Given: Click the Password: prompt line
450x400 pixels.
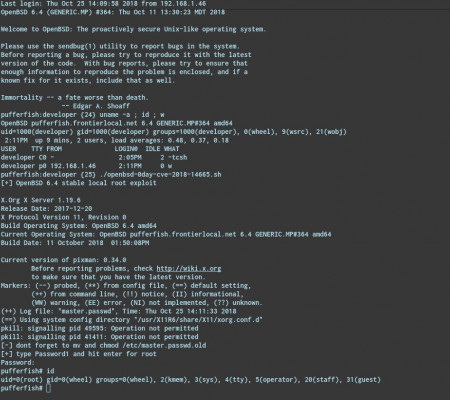Looking at the screenshot, I should click(18, 362).
